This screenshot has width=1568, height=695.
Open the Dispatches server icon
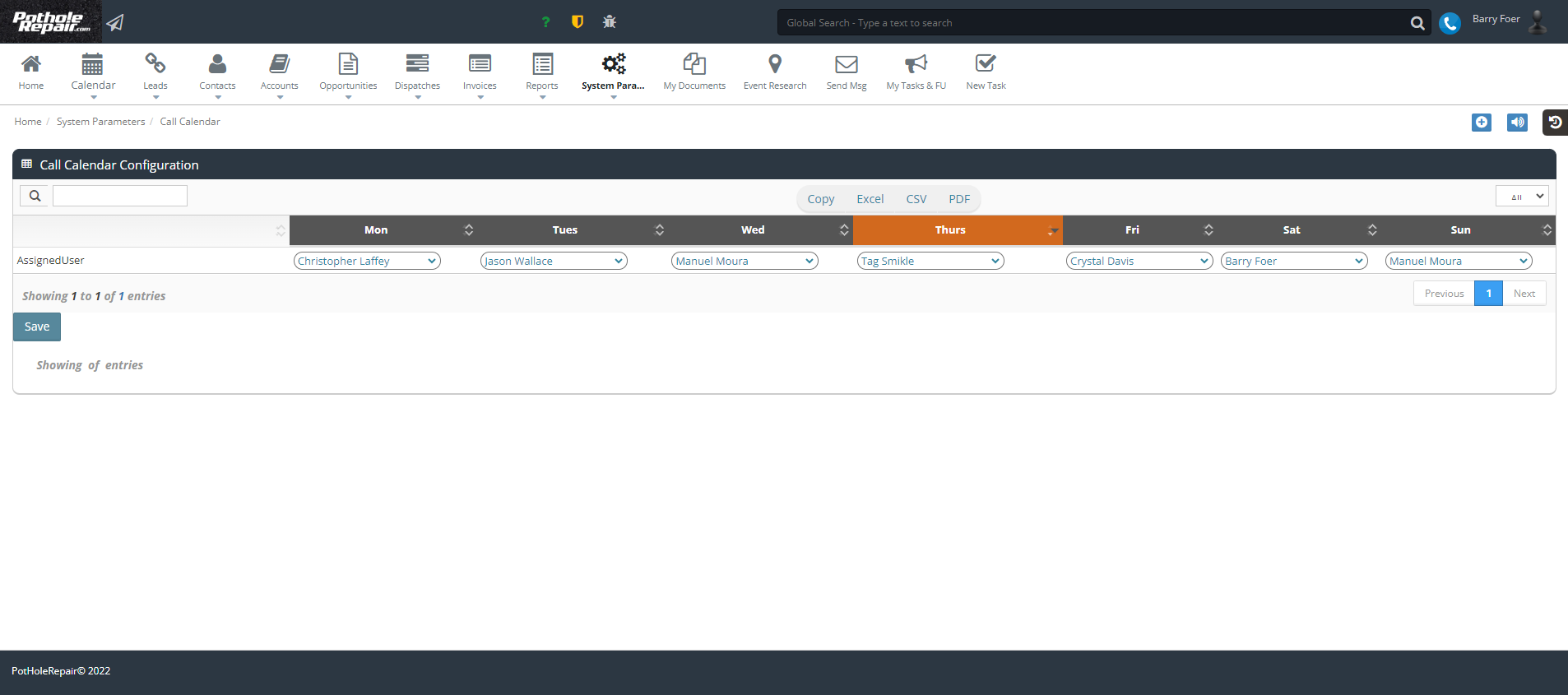pyautogui.click(x=417, y=63)
